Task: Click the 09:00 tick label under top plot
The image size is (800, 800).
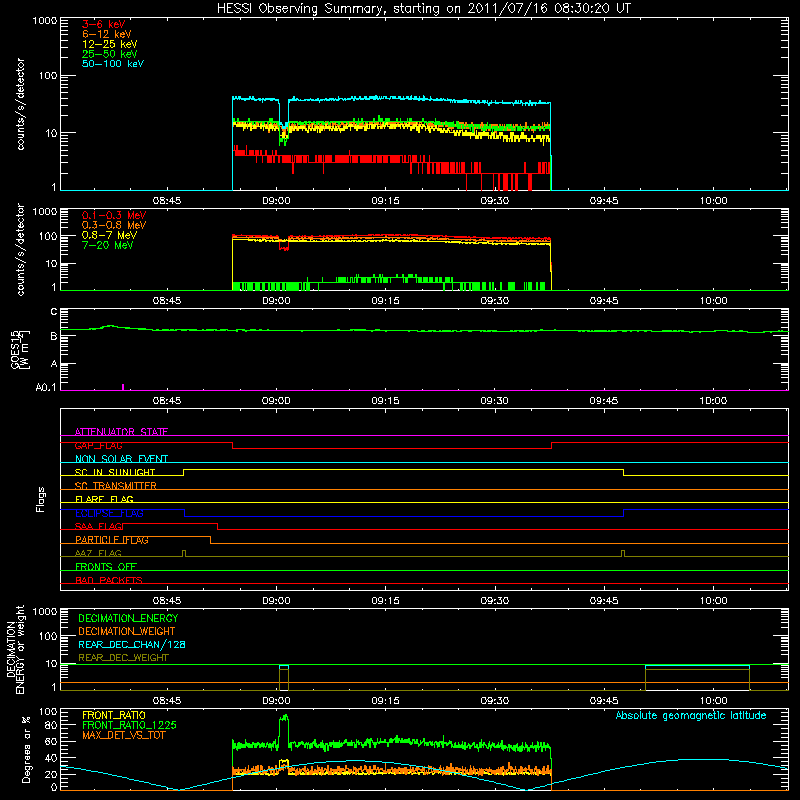Action: pos(276,201)
